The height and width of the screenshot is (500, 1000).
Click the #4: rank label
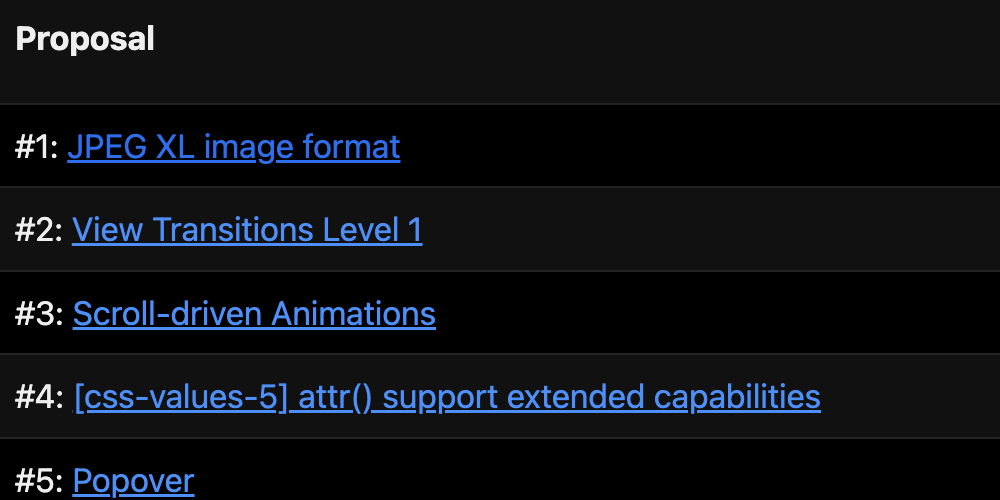point(40,398)
